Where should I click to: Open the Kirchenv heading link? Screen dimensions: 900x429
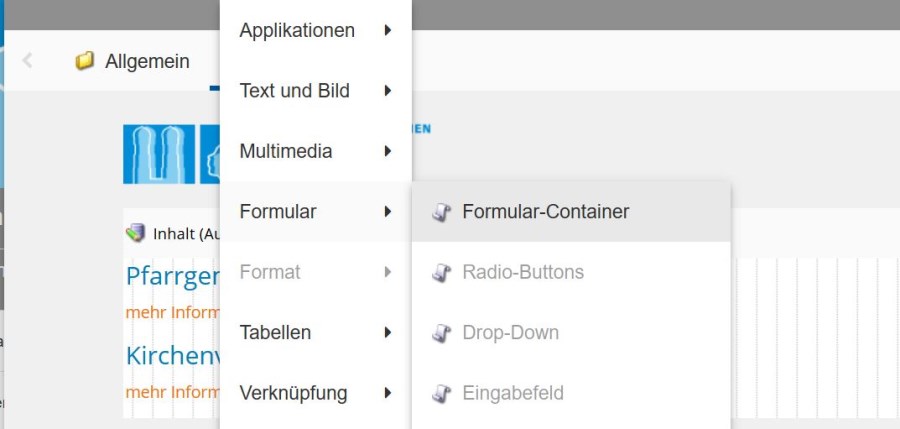[172, 355]
